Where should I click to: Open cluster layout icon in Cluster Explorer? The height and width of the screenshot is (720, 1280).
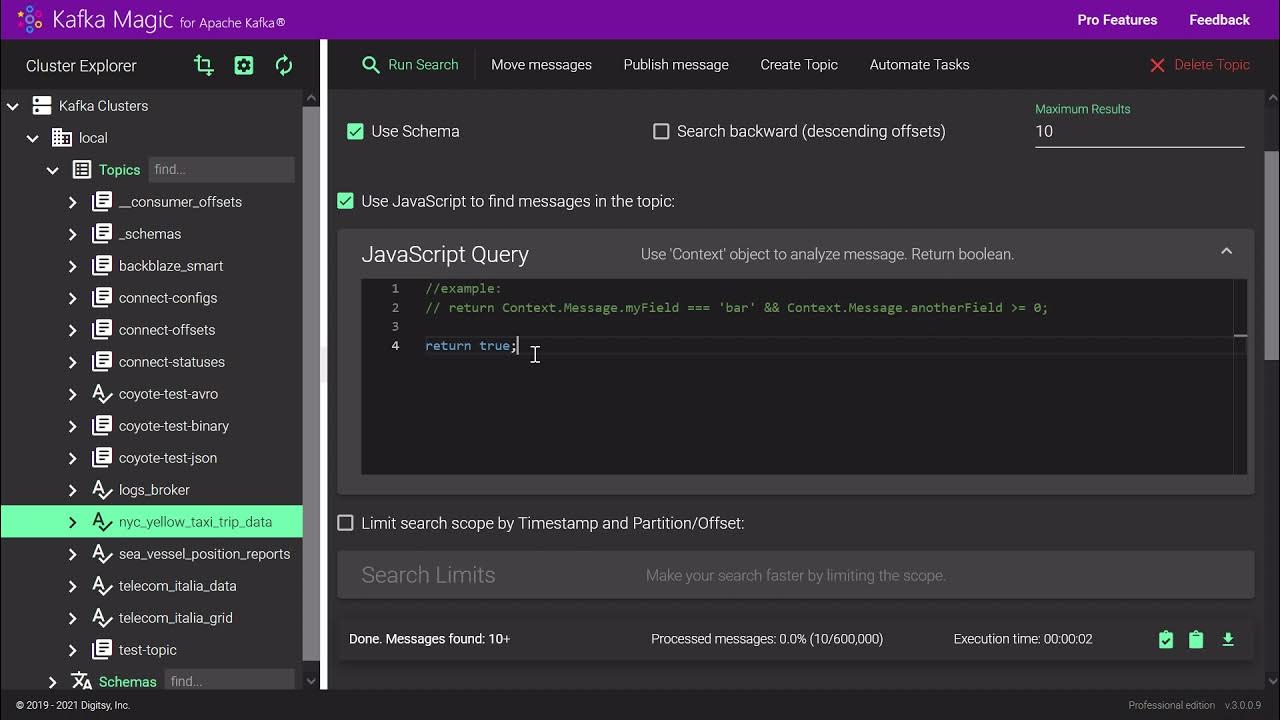(204, 65)
